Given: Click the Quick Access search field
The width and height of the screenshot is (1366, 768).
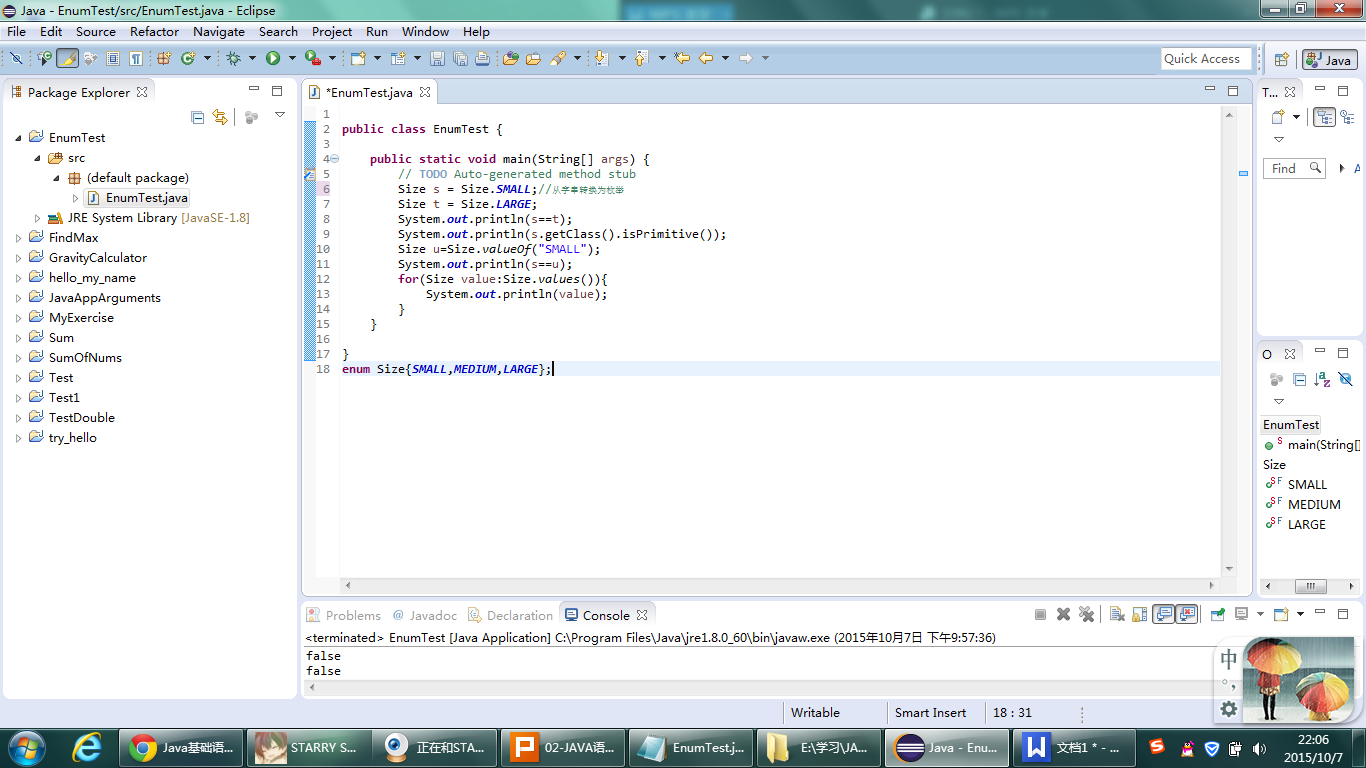Looking at the screenshot, I should coord(1207,59).
